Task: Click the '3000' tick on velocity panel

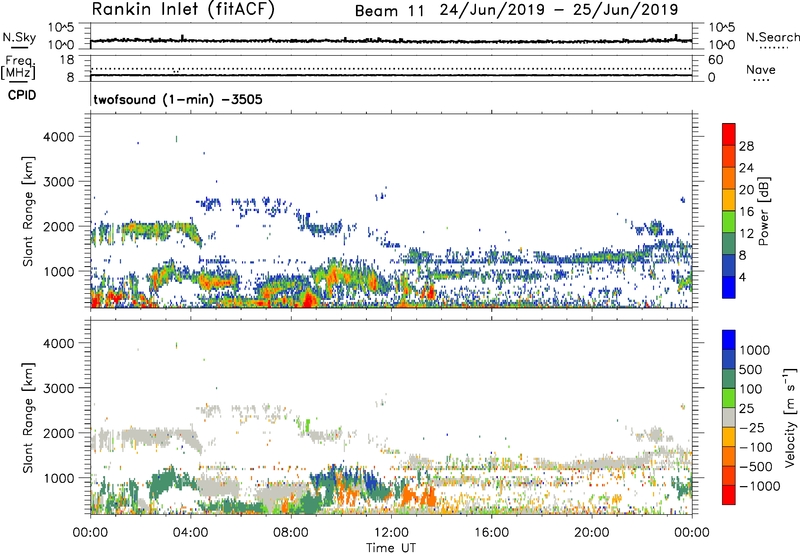Action: [x=59, y=388]
